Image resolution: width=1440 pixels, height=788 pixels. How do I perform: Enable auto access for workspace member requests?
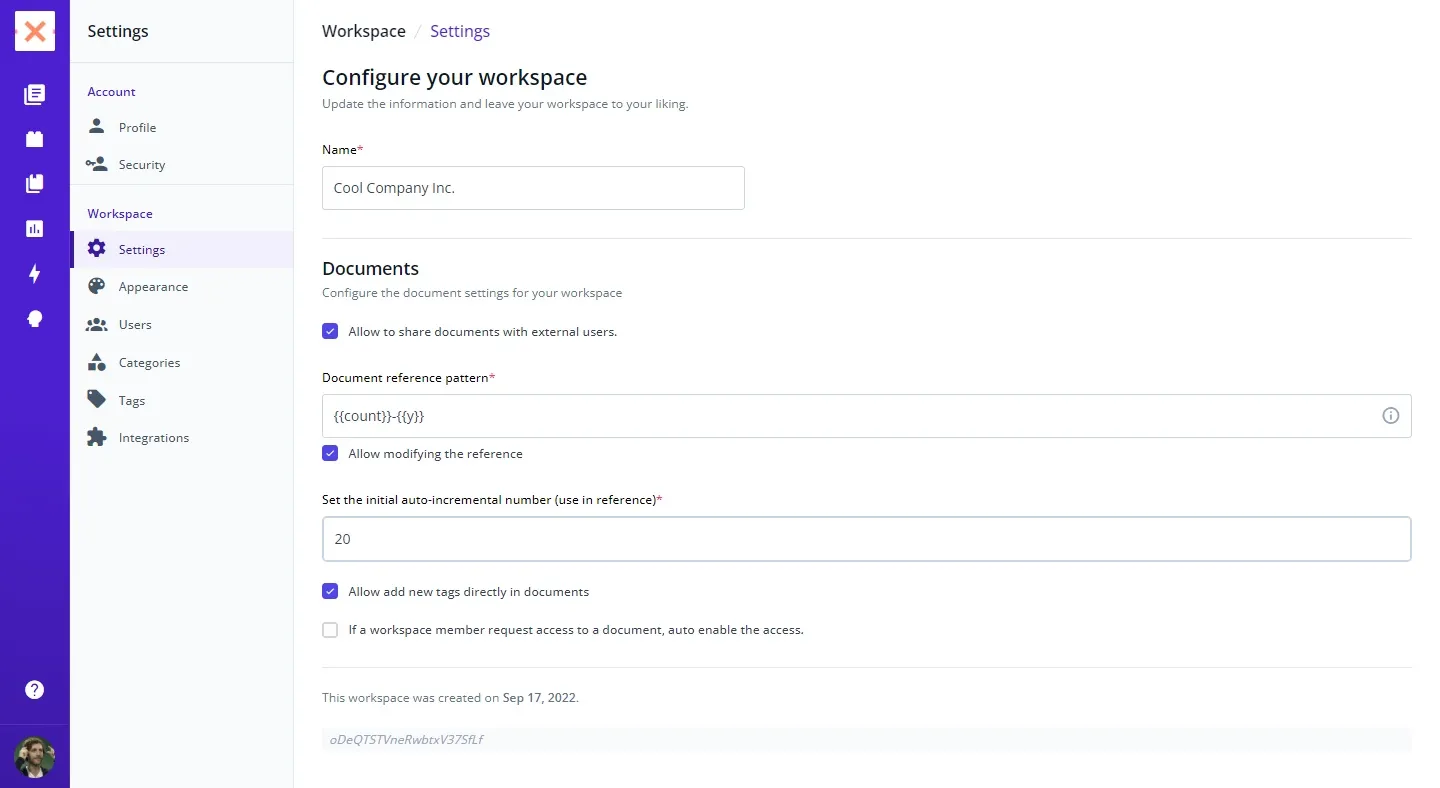click(330, 630)
